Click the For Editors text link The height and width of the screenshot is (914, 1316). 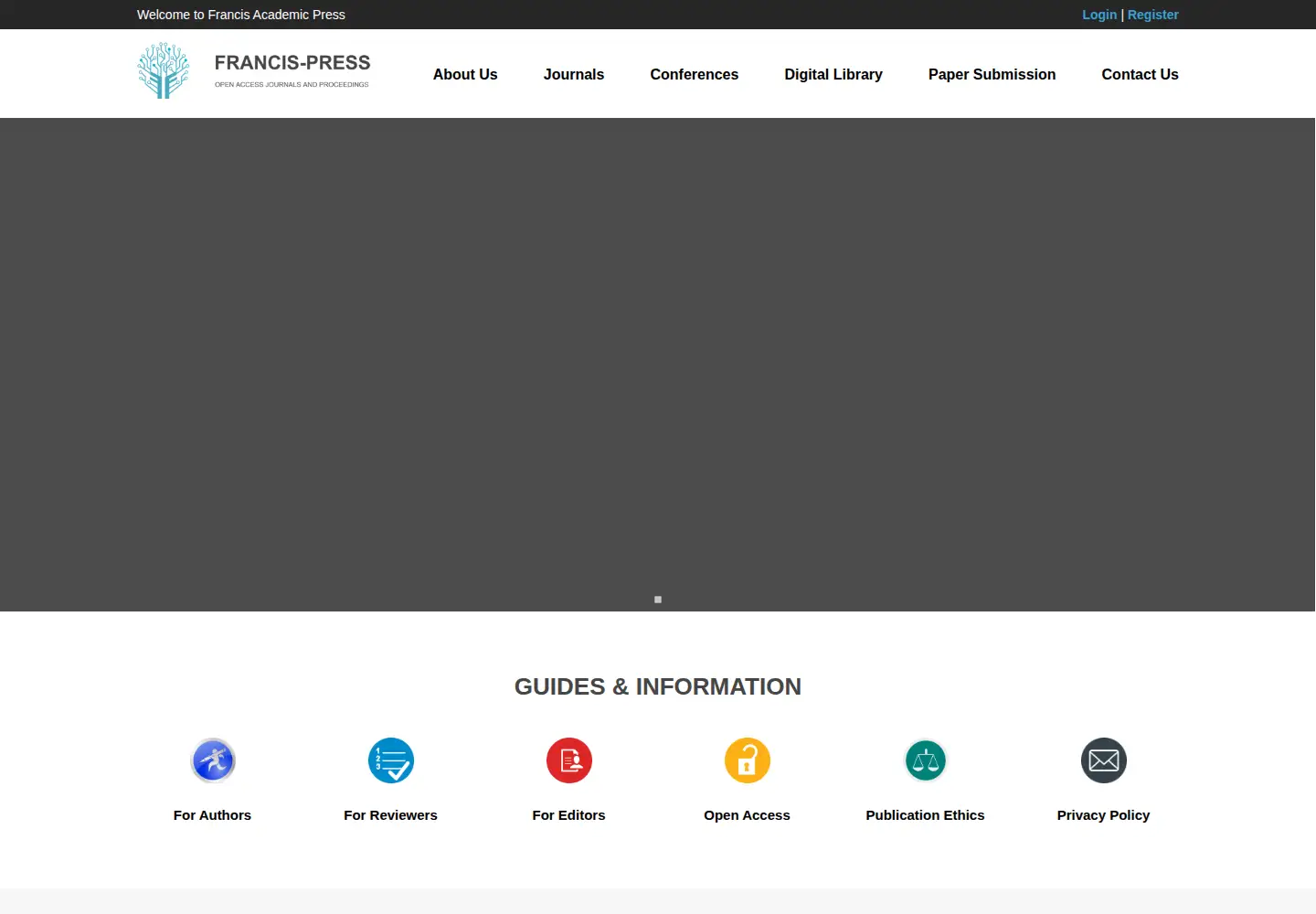point(569,815)
